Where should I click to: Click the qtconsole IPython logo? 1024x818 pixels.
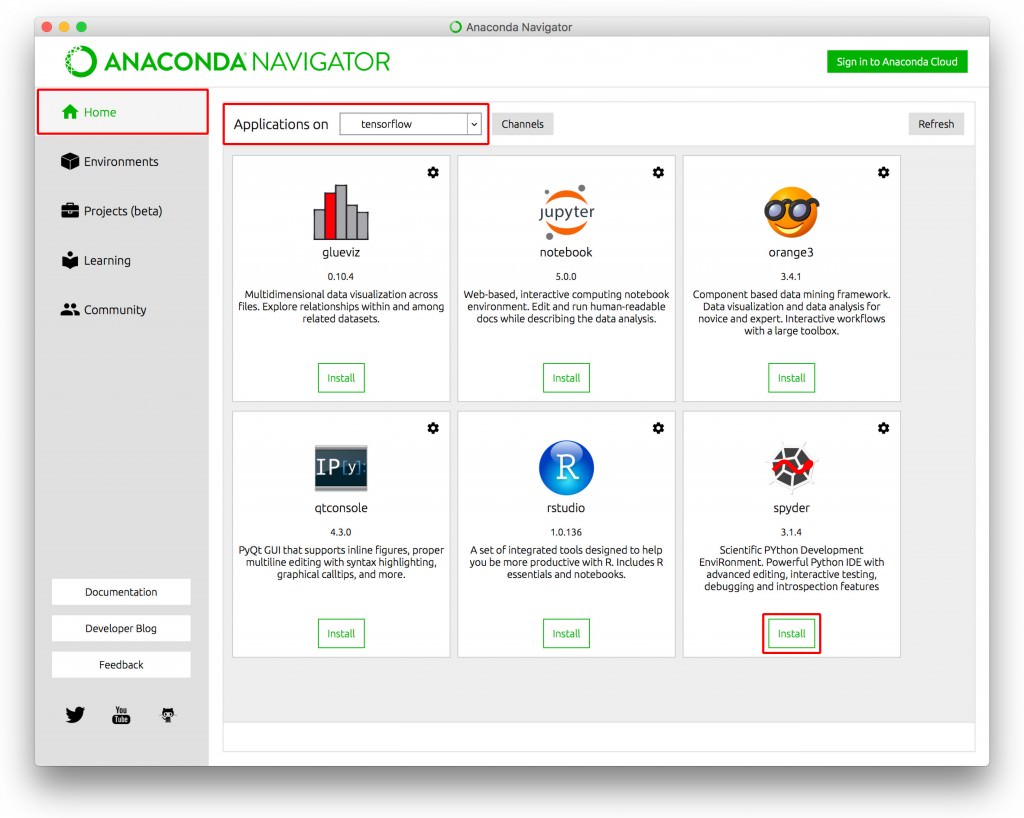click(x=341, y=467)
